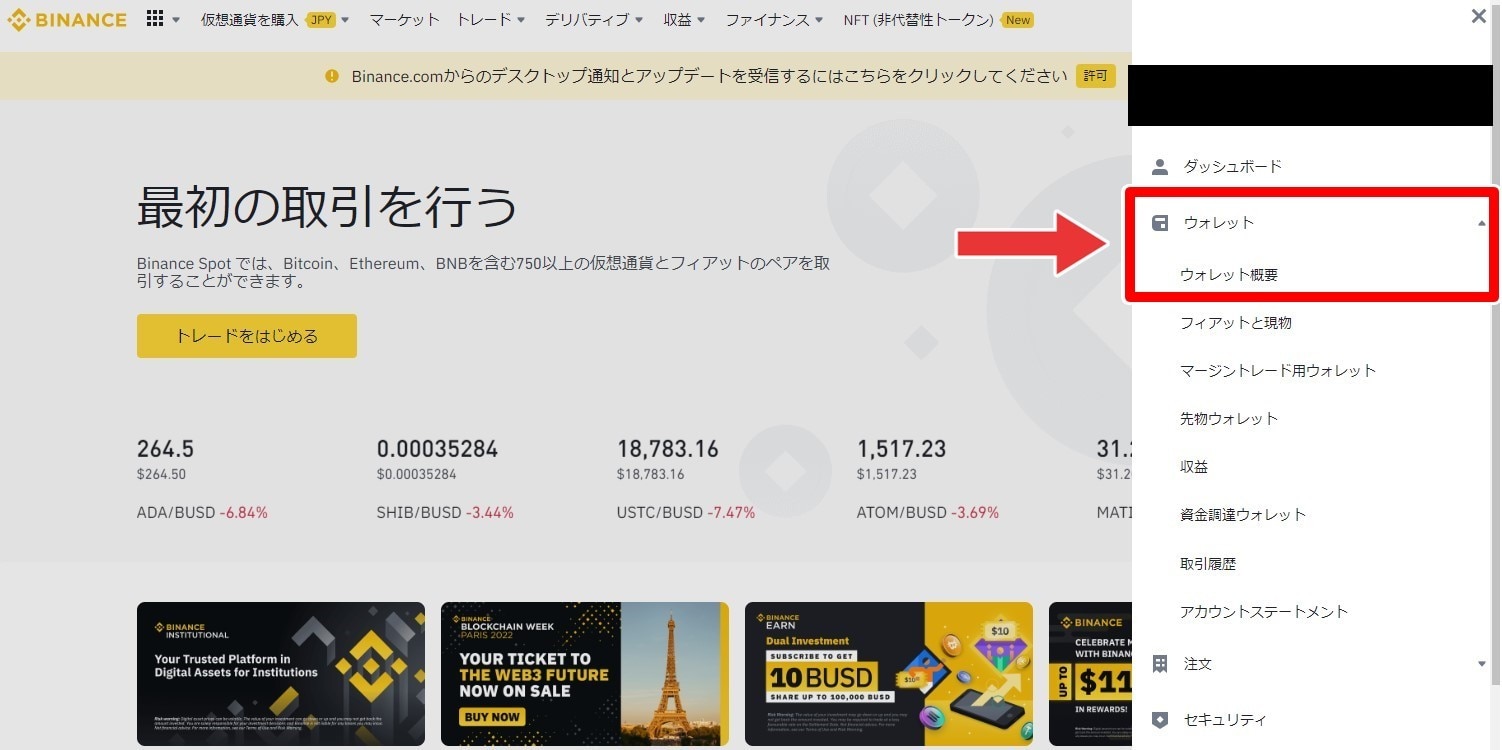
Task: Open the apps grid menu icon
Action: point(155,19)
